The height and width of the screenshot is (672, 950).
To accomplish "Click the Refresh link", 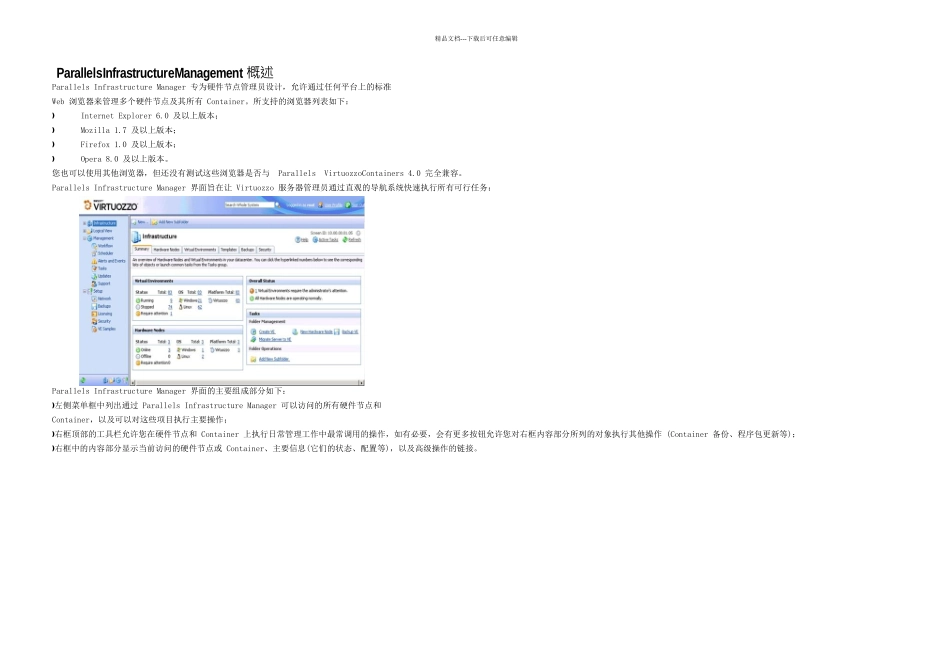I will click(x=355, y=239).
